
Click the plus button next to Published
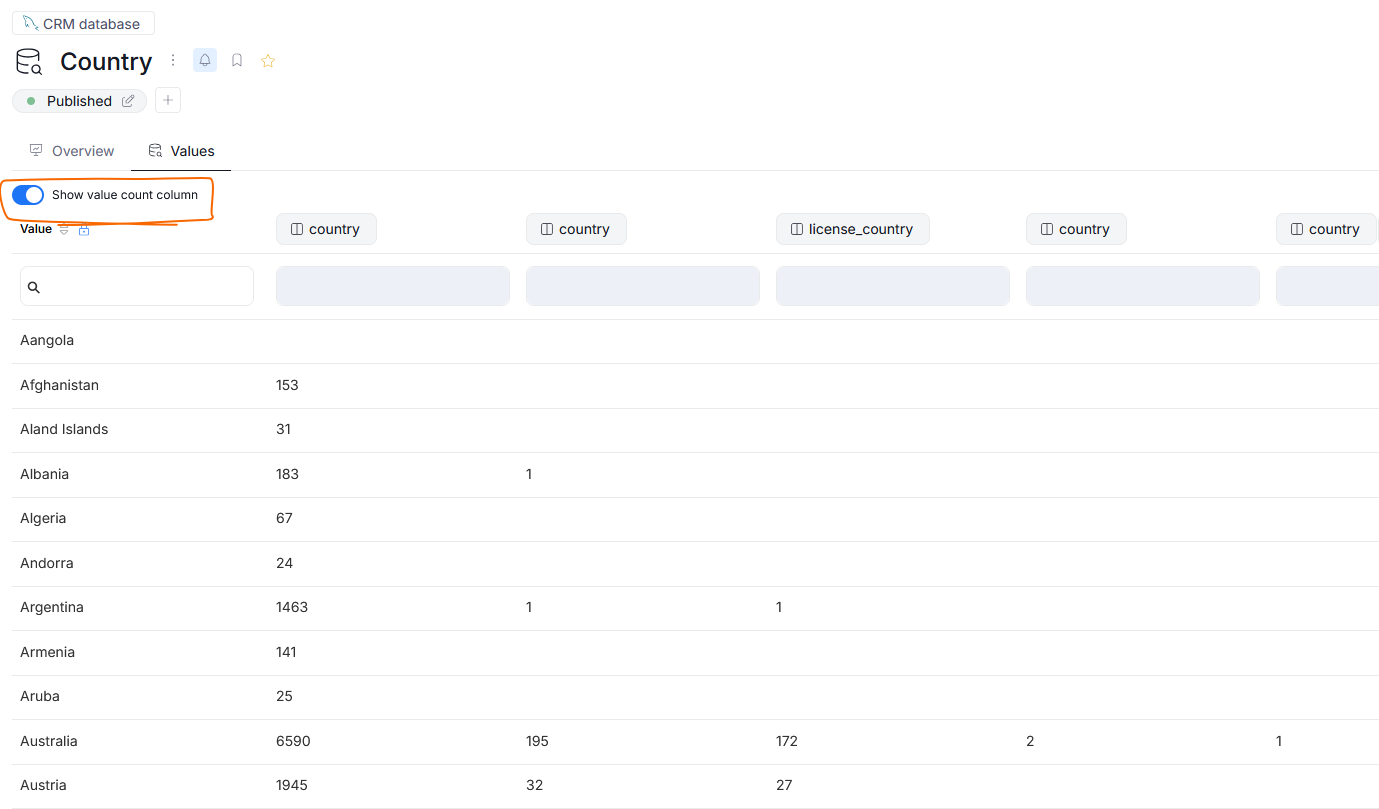(x=168, y=100)
